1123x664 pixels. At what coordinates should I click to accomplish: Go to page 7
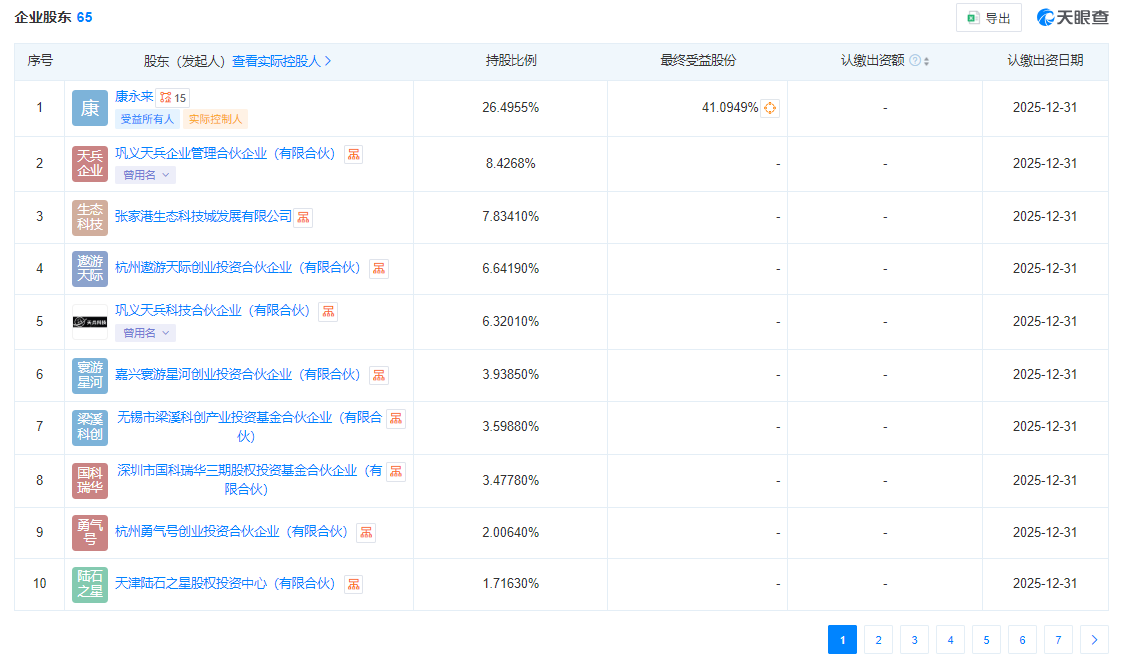[1058, 640]
